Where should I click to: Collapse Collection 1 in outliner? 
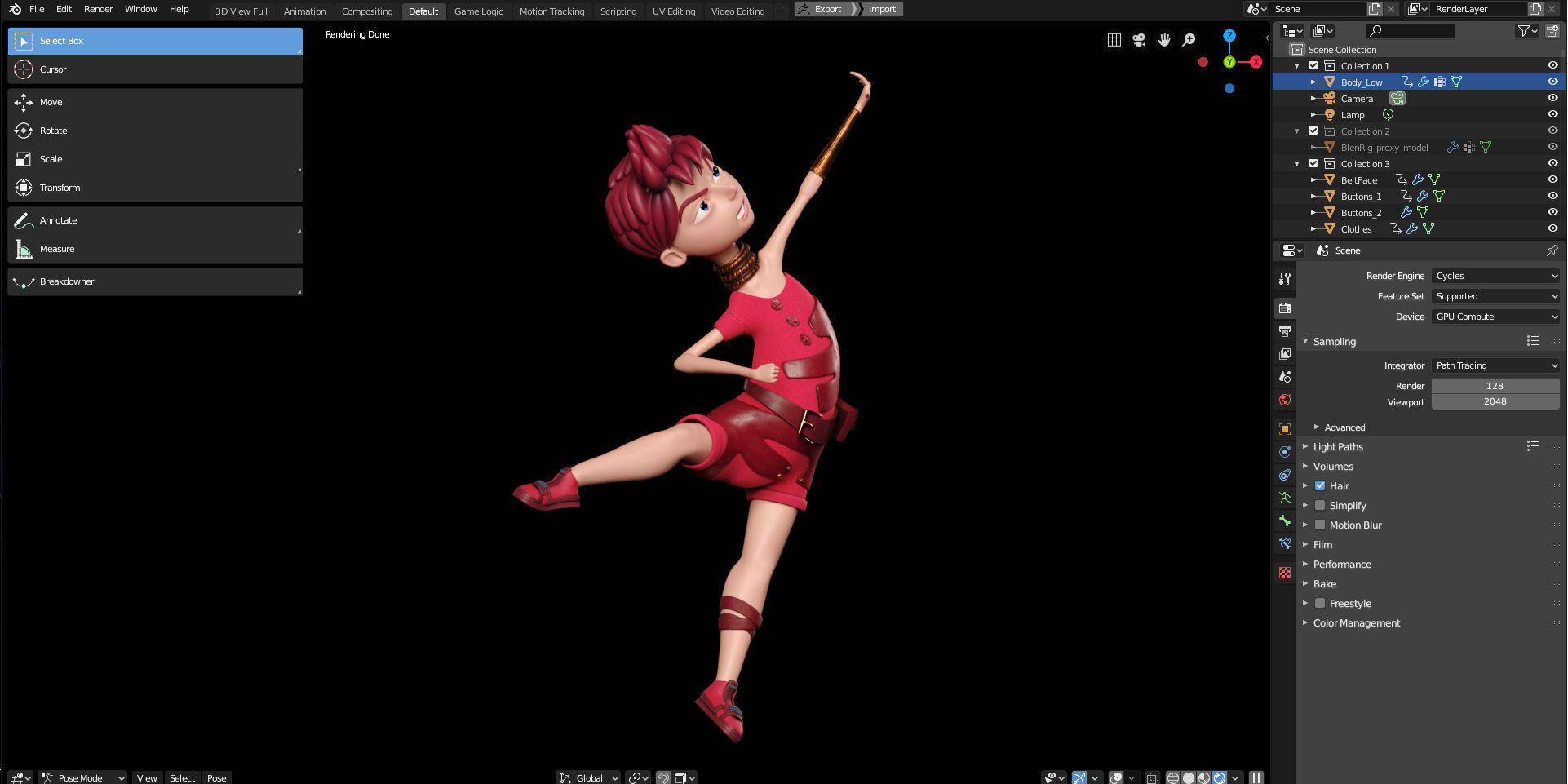click(x=1297, y=65)
